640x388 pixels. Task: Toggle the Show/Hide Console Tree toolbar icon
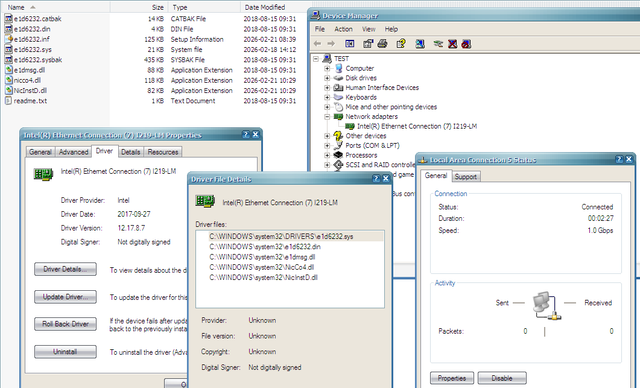pyautogui.click(x=350, y=43)
